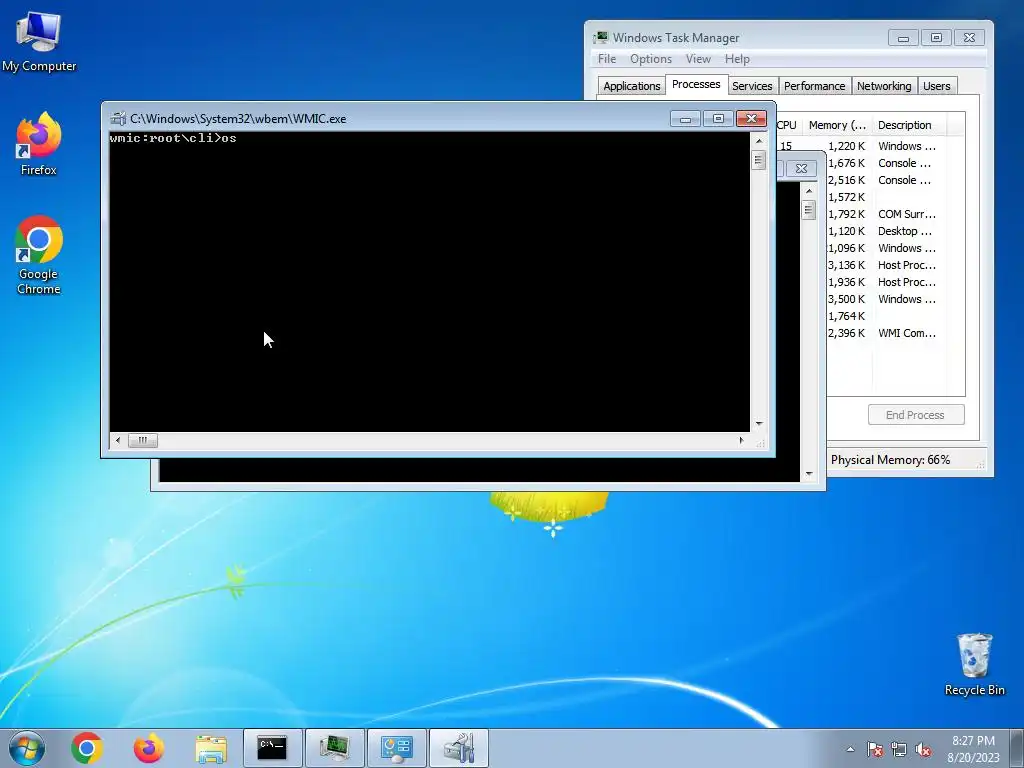Click the WMIC window title bar icon
This screenshot has height=768, width=1024.
[x=118, y=118]
